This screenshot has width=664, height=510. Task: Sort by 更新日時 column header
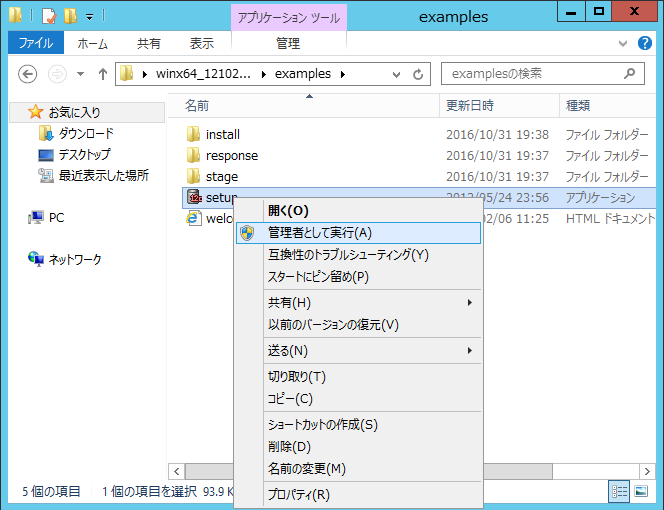pyautogui.click(x=470, y=105)
